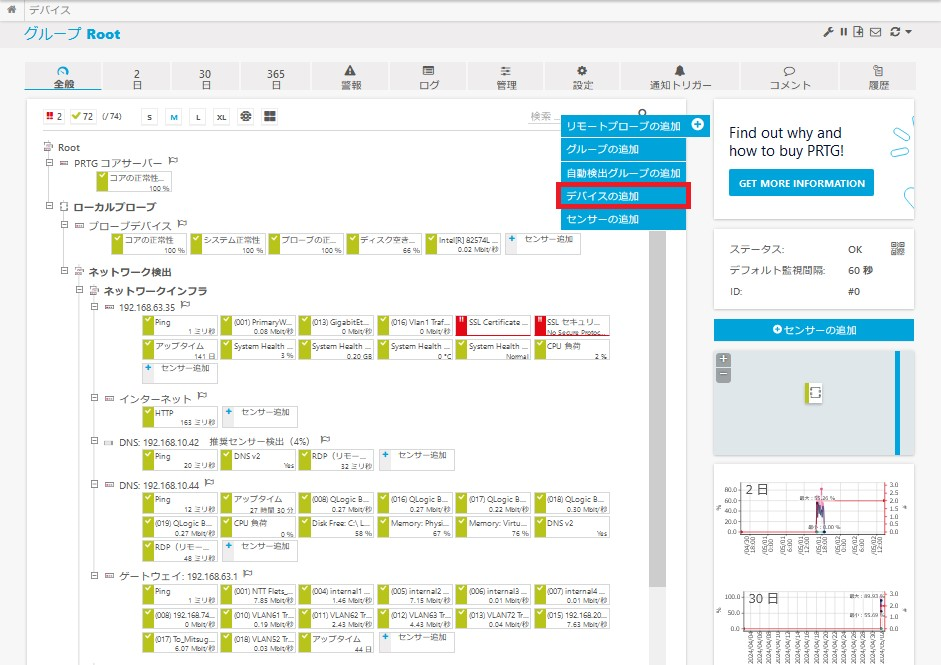The height and width of the screenshot is (665, 941).
Task: Open the 警報 alarms tab
Action: [350, 77]
